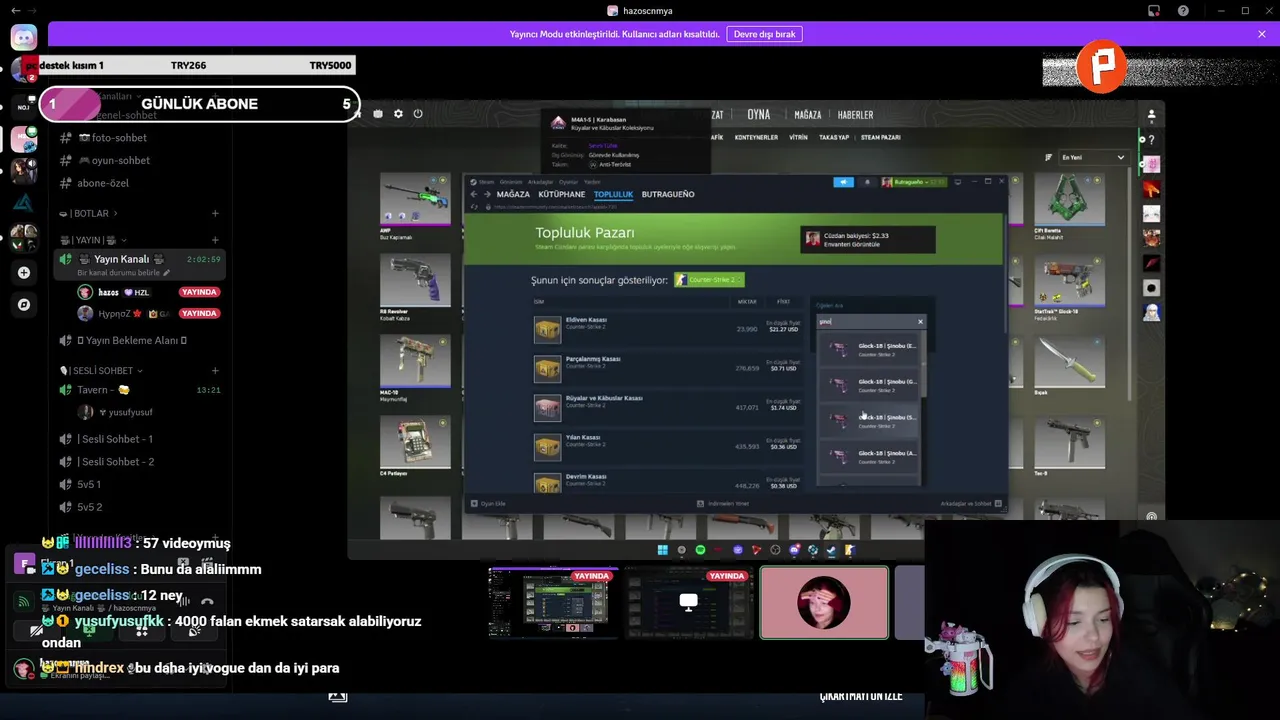Join the 5v5 2 voice channel
The width and height of the screenshot is (1280, 720).
[x=140, y=507]
